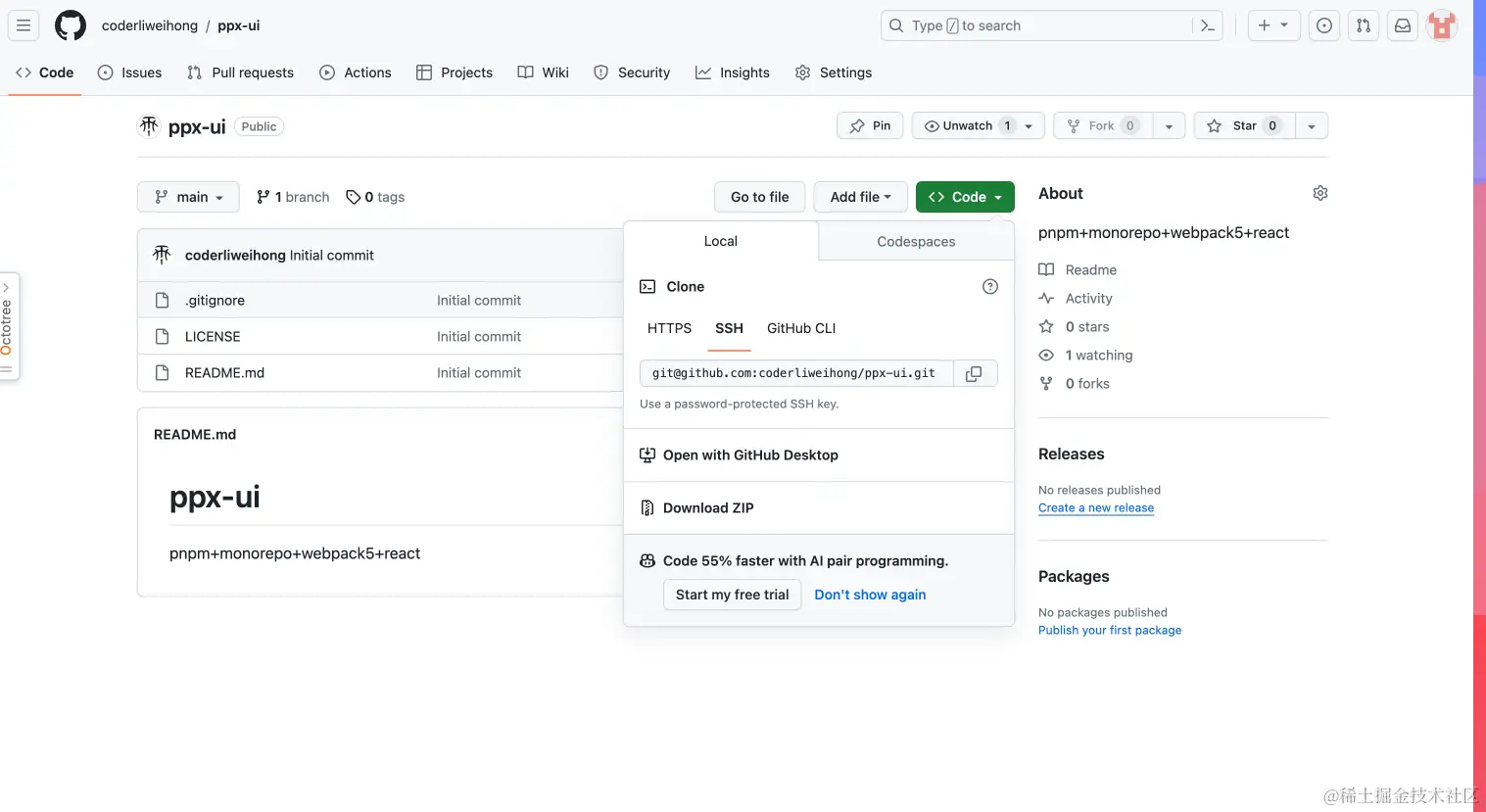Switch to the Code repository tab
Image resolution: width=1486 pixels, height=812 pixels.
point(45,72)
